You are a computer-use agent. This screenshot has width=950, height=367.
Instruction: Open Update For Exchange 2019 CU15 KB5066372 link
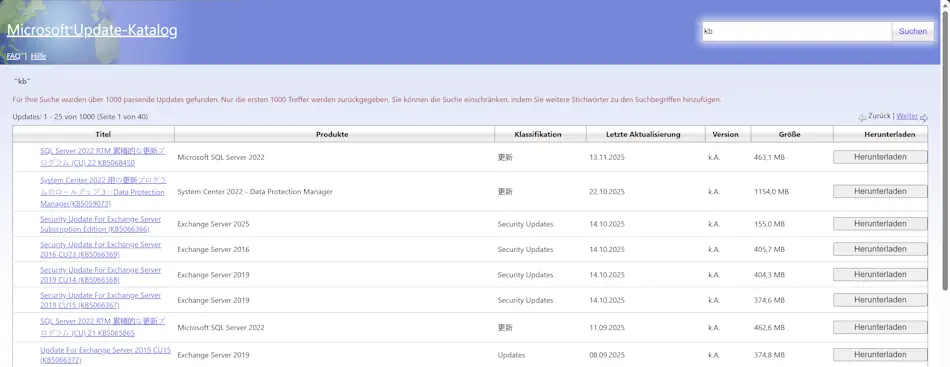105,355
